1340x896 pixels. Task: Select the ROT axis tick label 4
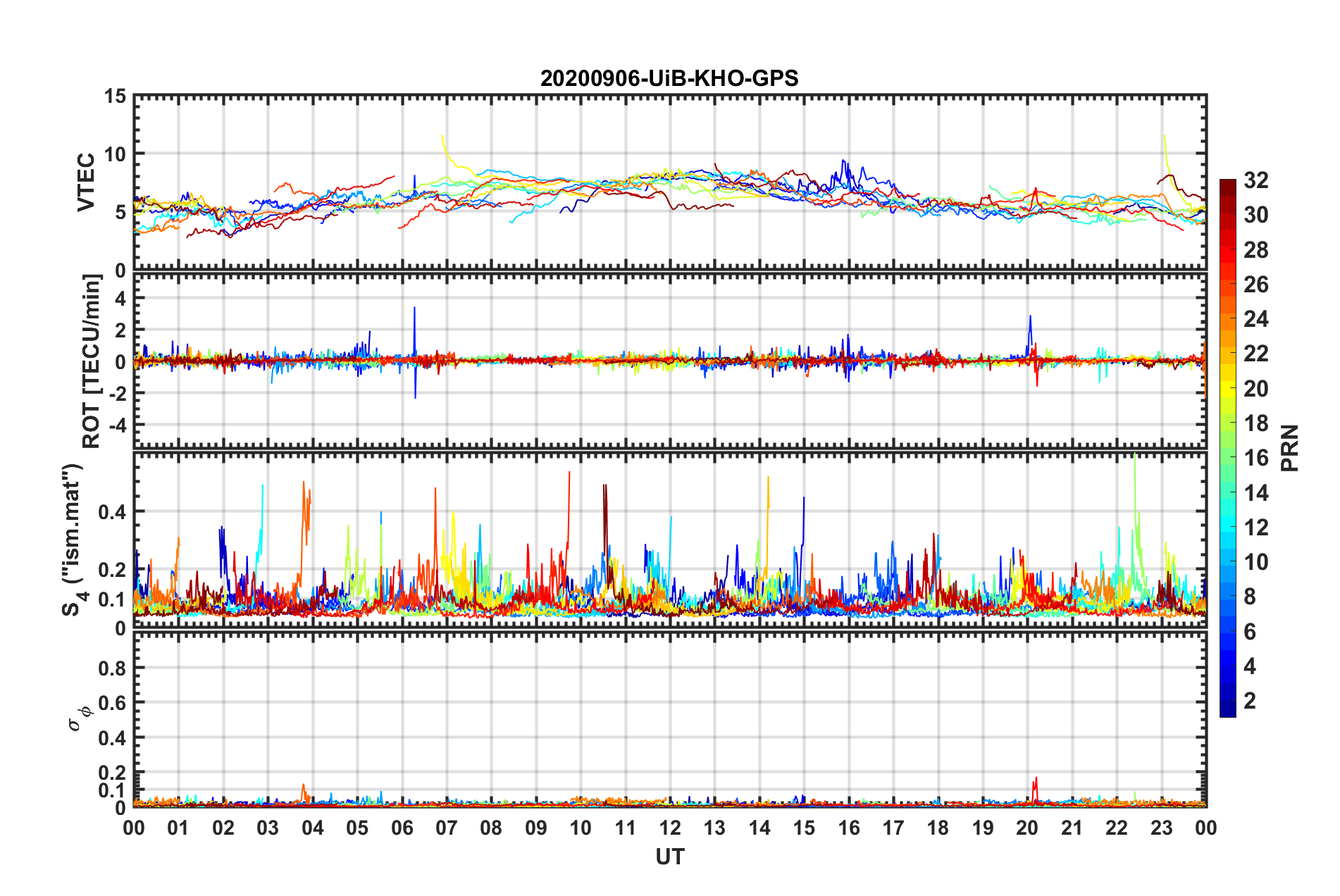pos(121,299)
